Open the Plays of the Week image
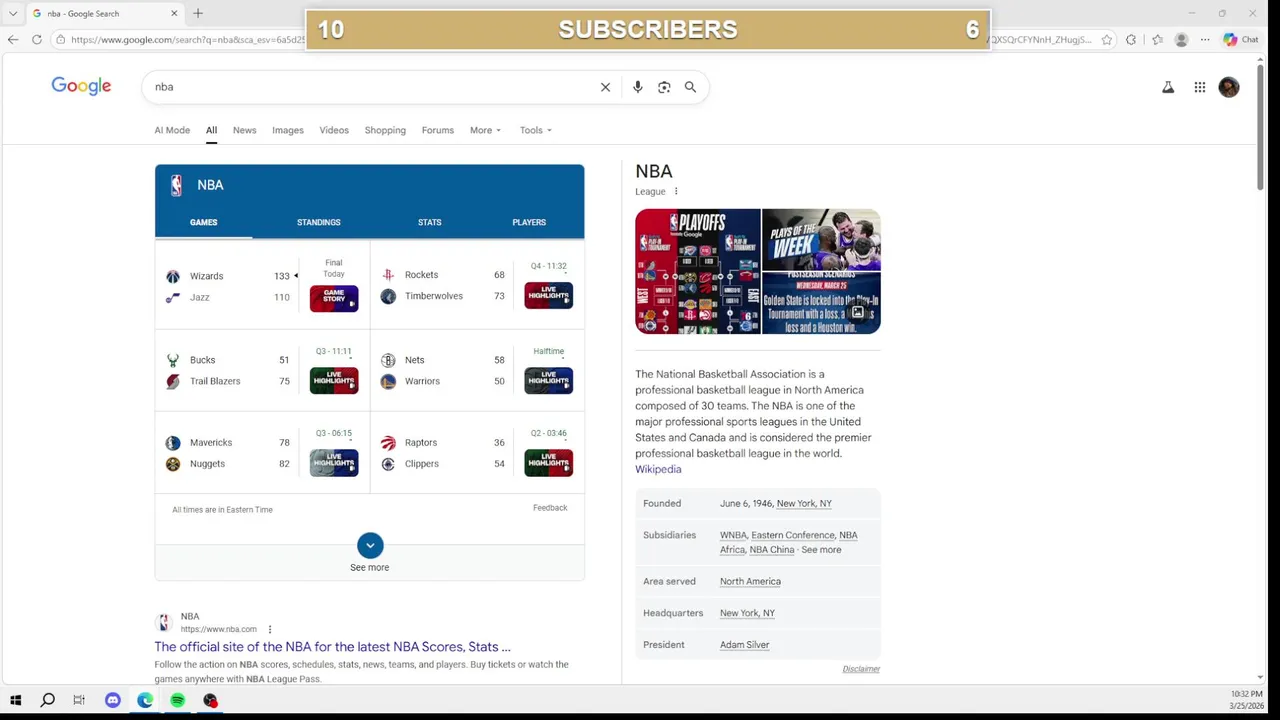Image resolution: width=1280 pixels, height=720 pixels. click(821, 240)
